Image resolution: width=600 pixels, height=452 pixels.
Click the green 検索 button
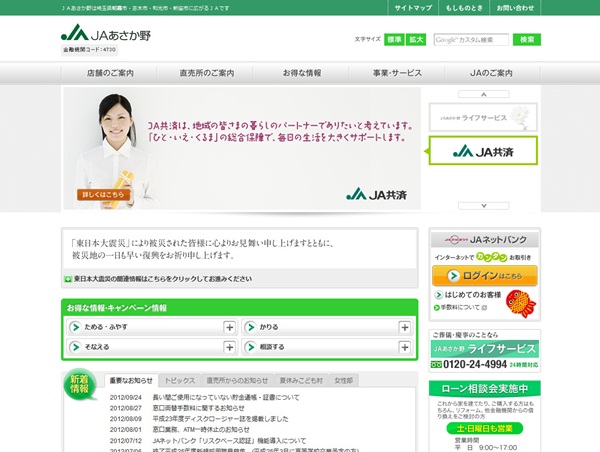[x=527, y=39]
